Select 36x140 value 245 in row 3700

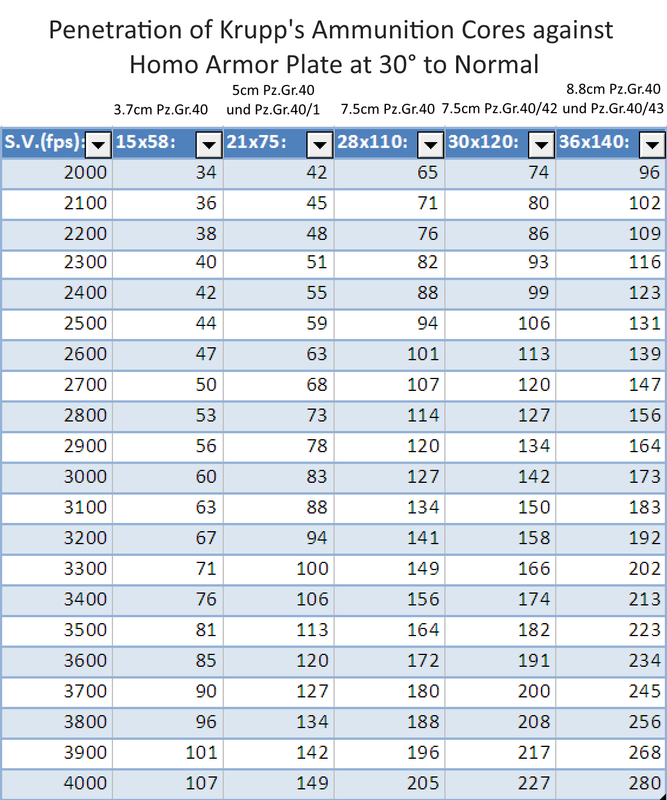[611, 692]
